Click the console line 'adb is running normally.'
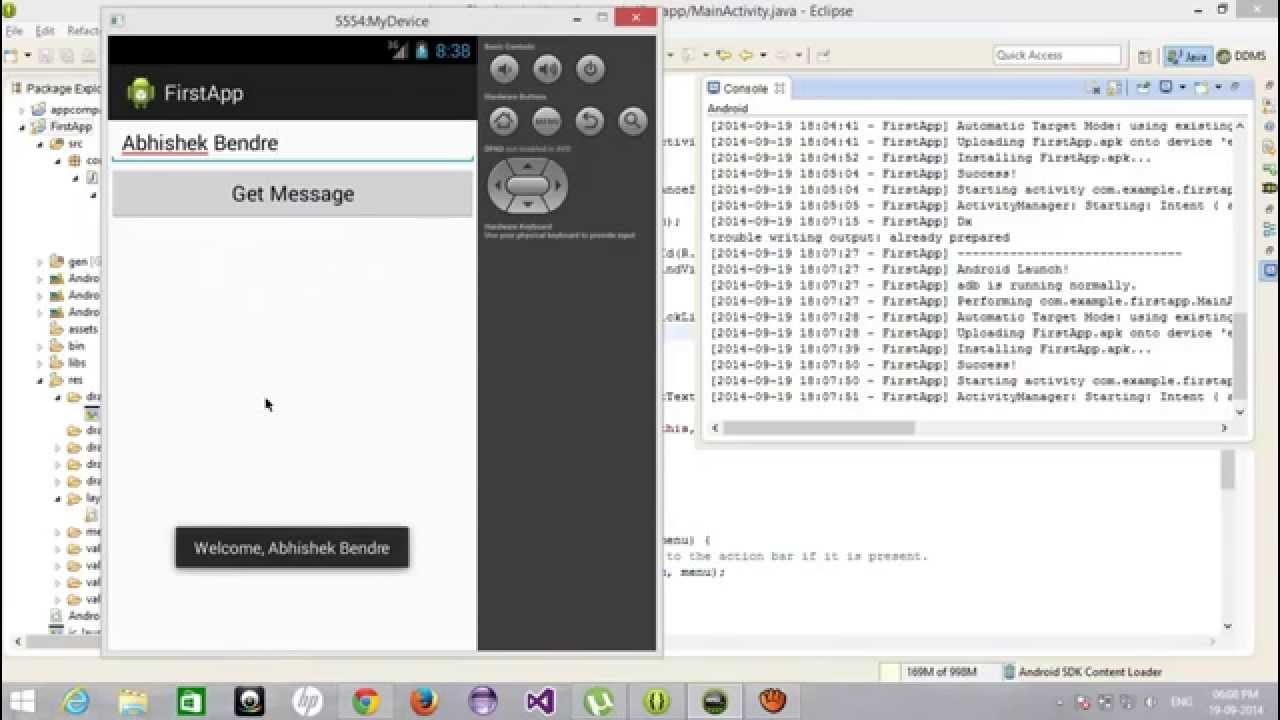The height and width of the screenshot is (720, 1280). tap(1045, 285)
